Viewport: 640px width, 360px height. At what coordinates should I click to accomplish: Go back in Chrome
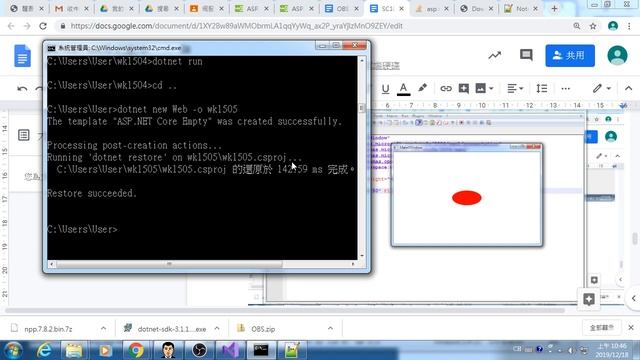11,26
